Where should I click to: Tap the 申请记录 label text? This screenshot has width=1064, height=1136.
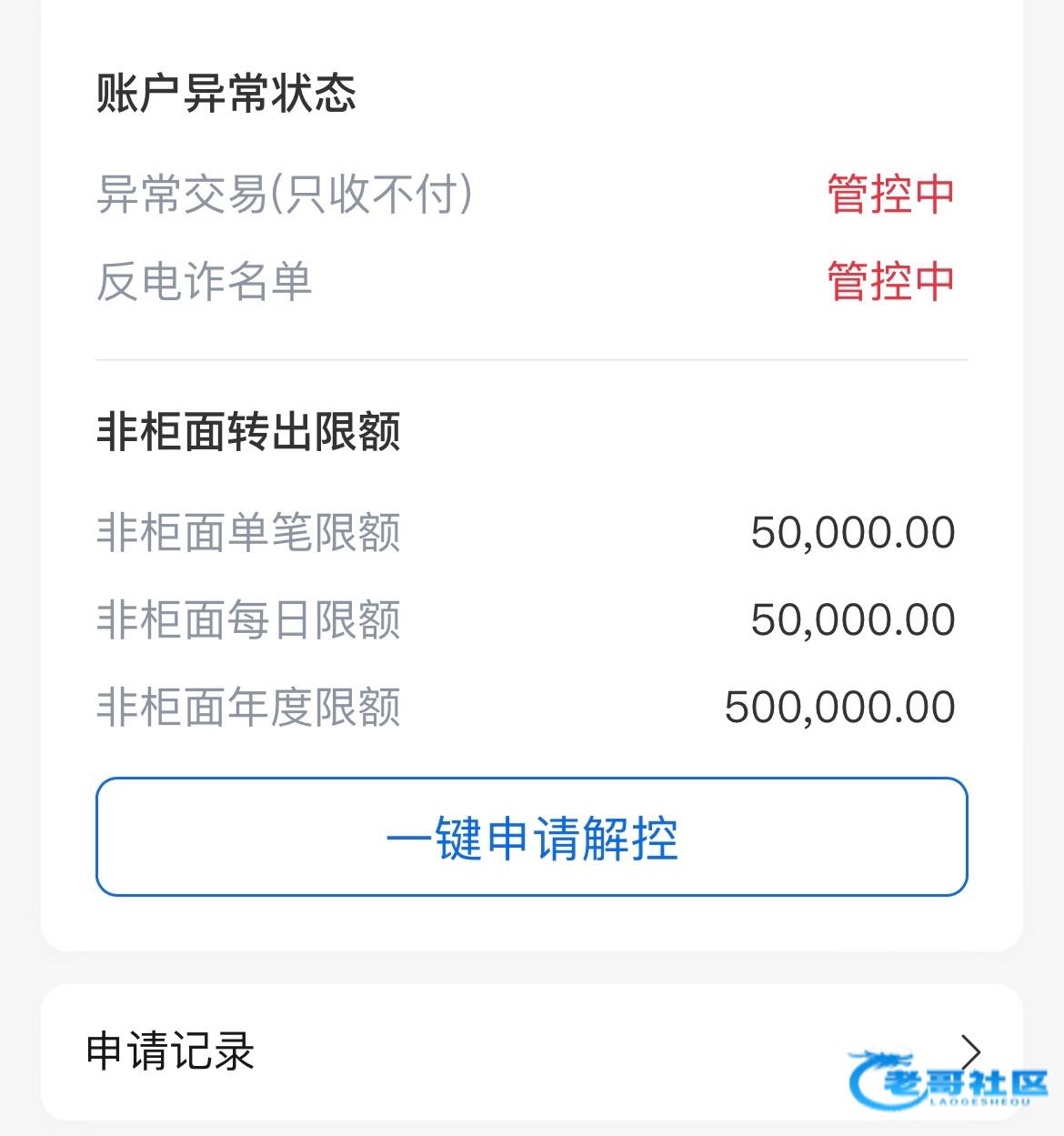point(170,1051)
